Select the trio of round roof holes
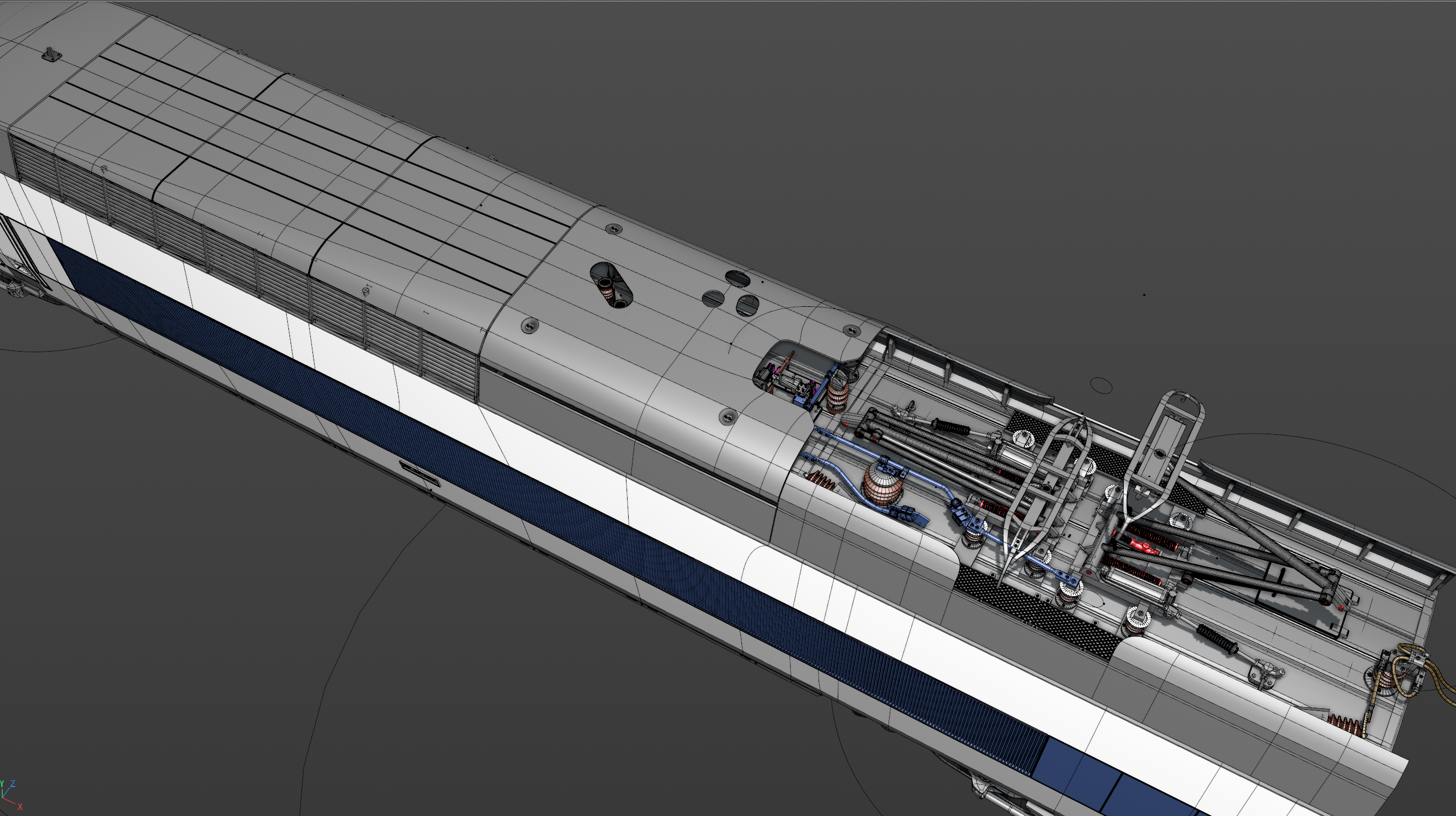Screen dimensions: 1456x816 (733, 294)
